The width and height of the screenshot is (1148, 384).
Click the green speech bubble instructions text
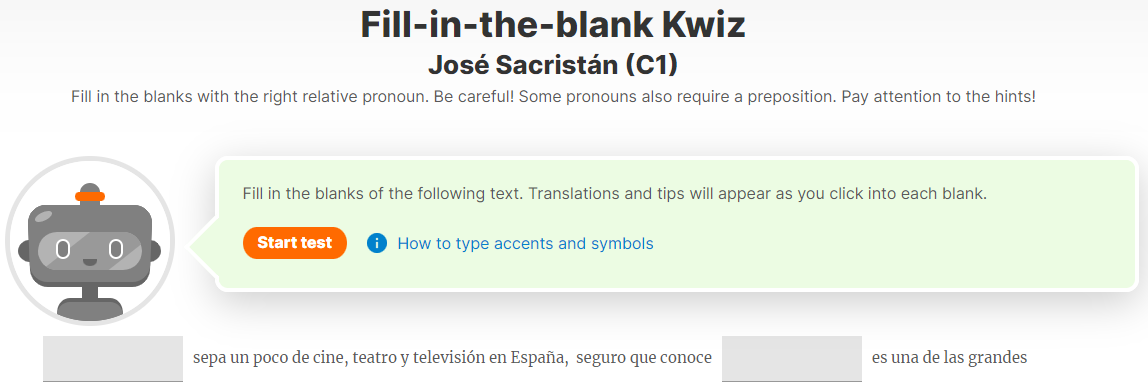coord(615,195)
